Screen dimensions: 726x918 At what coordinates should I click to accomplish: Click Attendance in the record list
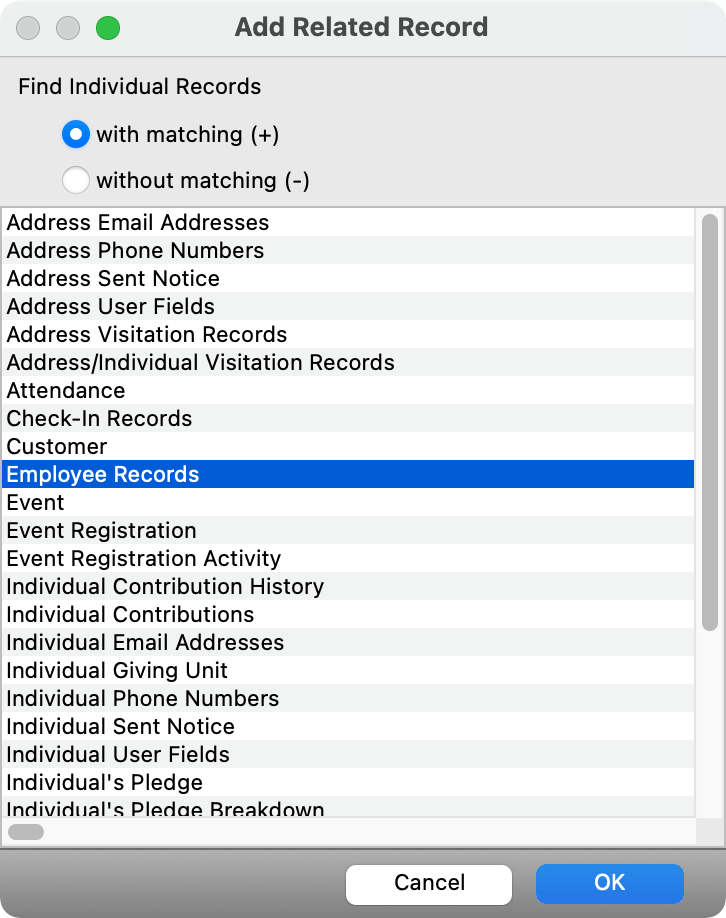pos(66,390)
